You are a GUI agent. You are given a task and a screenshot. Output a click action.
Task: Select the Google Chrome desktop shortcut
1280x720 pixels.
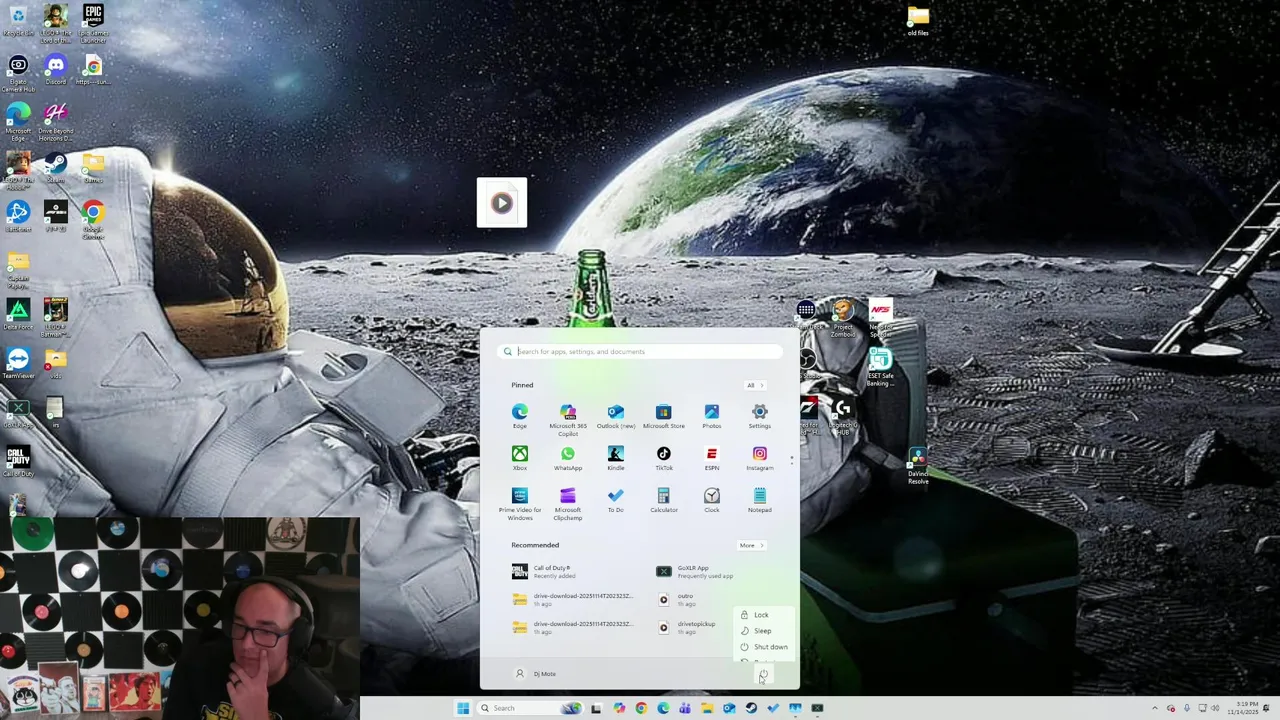click(x=93, y=220)
